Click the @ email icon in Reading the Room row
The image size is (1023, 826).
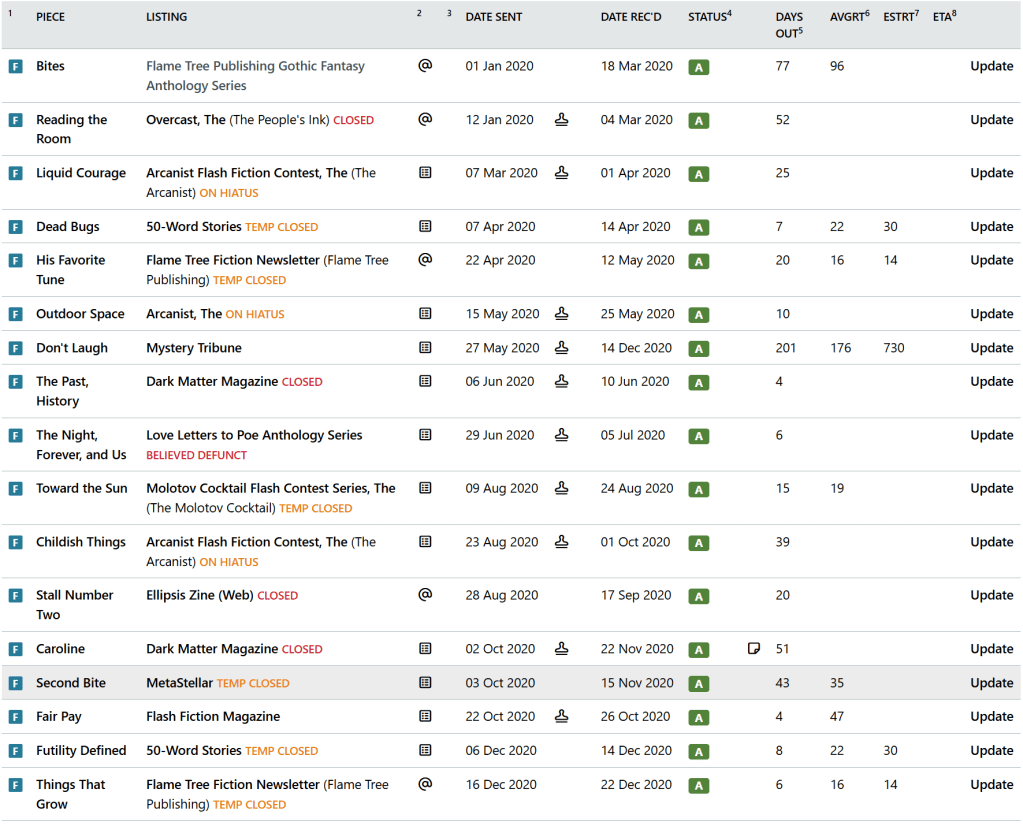425,119
